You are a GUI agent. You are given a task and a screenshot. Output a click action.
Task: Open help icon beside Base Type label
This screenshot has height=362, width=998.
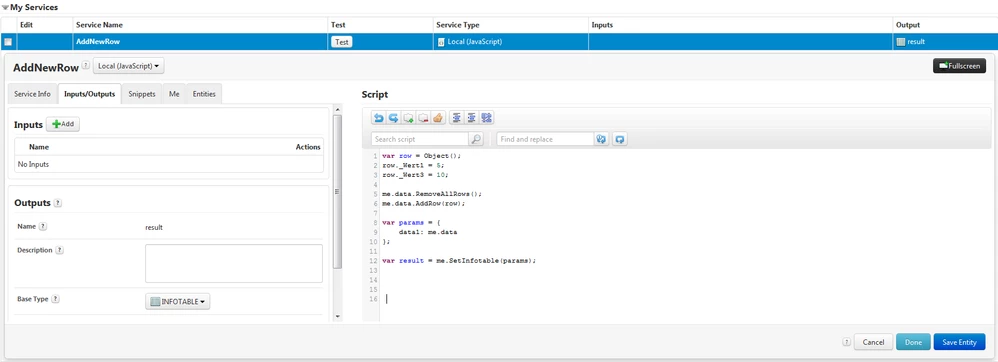coord(55,298)
